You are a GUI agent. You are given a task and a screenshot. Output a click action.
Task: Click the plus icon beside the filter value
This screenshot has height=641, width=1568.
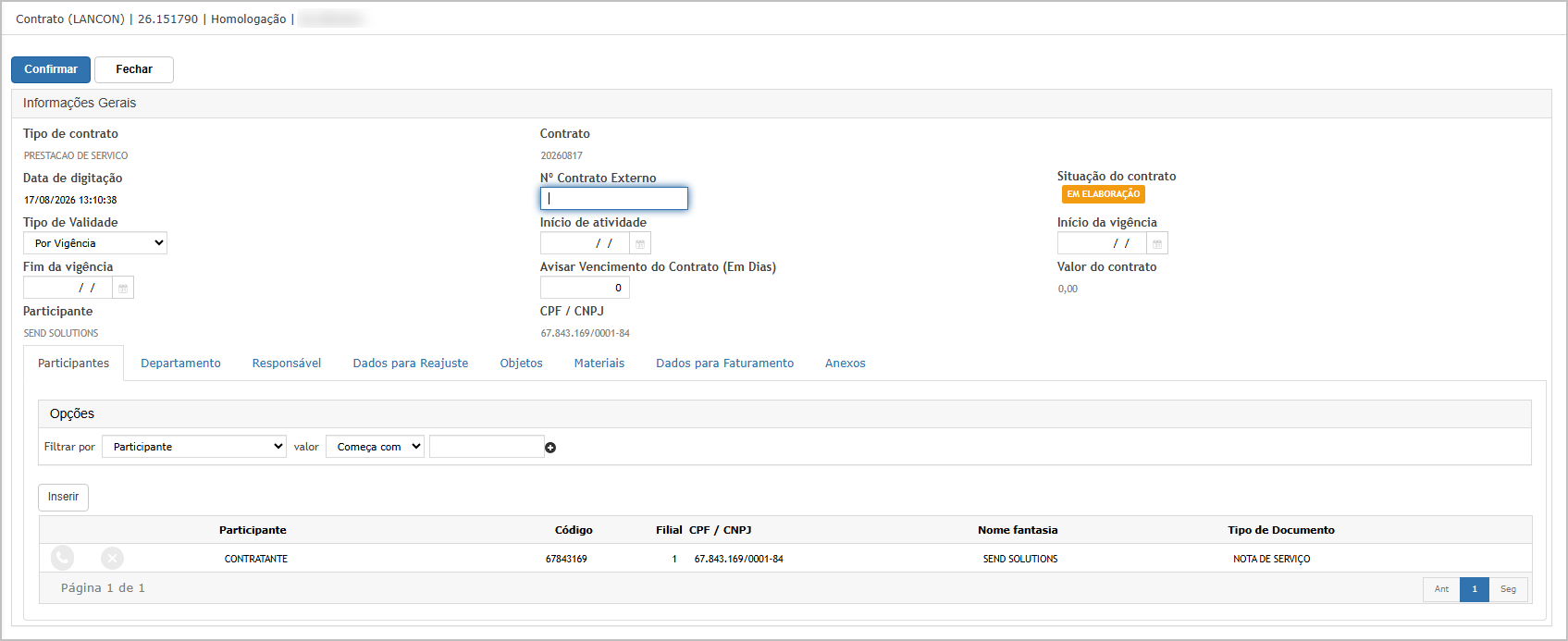550,448
